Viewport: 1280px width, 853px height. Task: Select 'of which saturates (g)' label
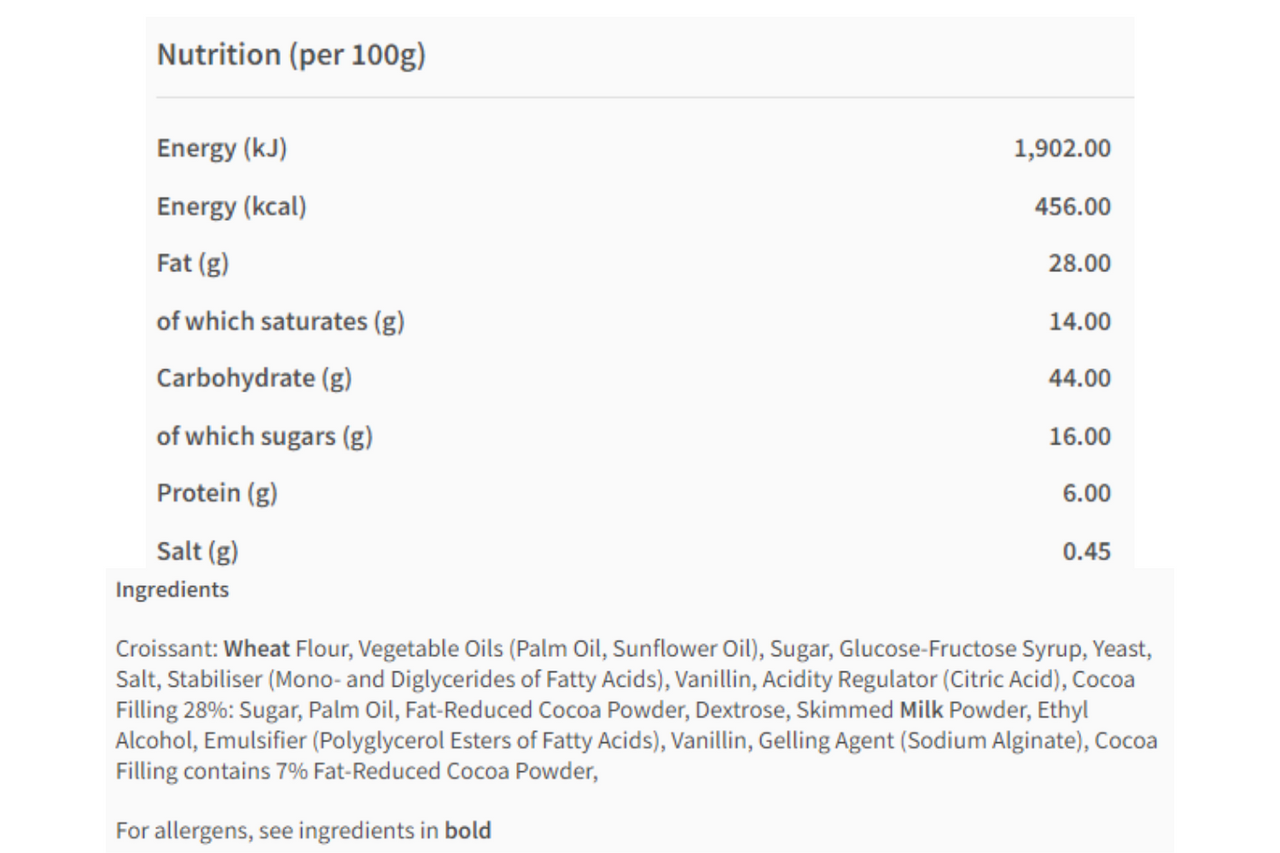pyautogui.click(x=280, y=322)
